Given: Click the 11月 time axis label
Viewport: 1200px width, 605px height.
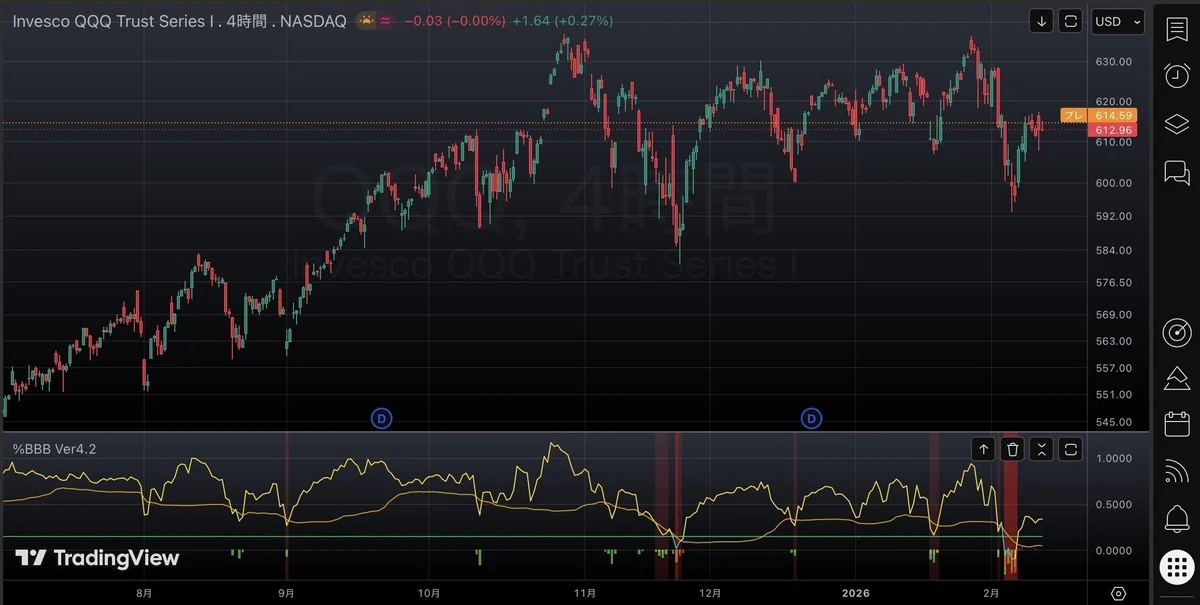Looking at the screenshot, I should point(586,593).
